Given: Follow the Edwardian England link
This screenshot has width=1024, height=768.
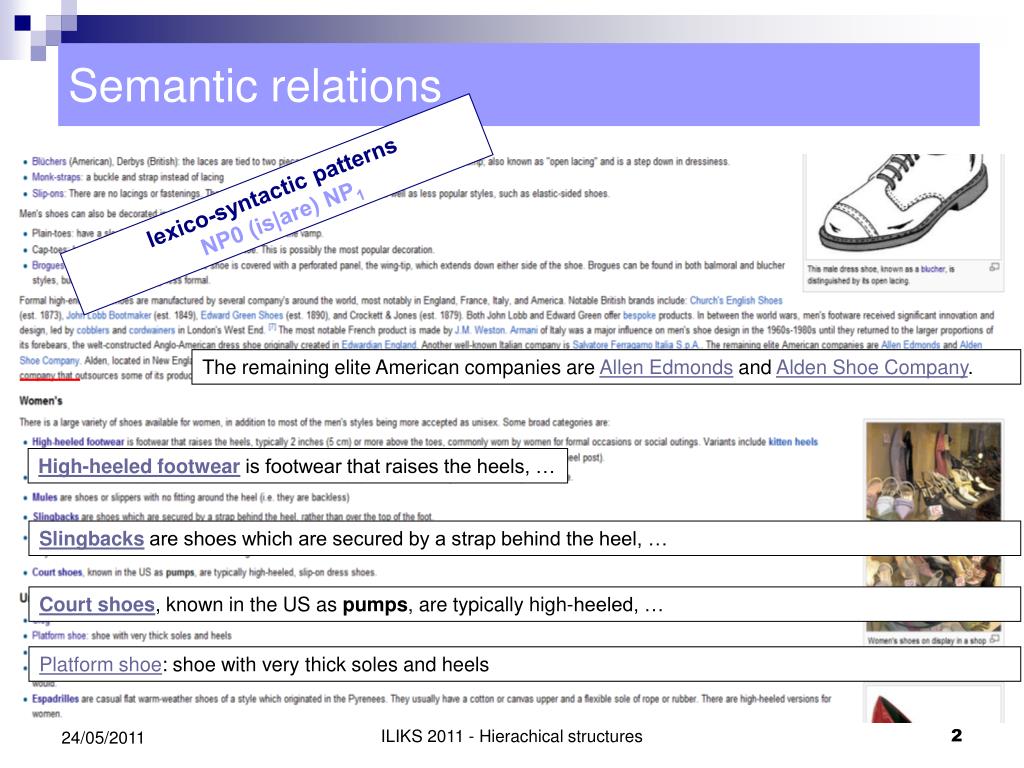Looking at the screenshot, I should click(379, 345).
